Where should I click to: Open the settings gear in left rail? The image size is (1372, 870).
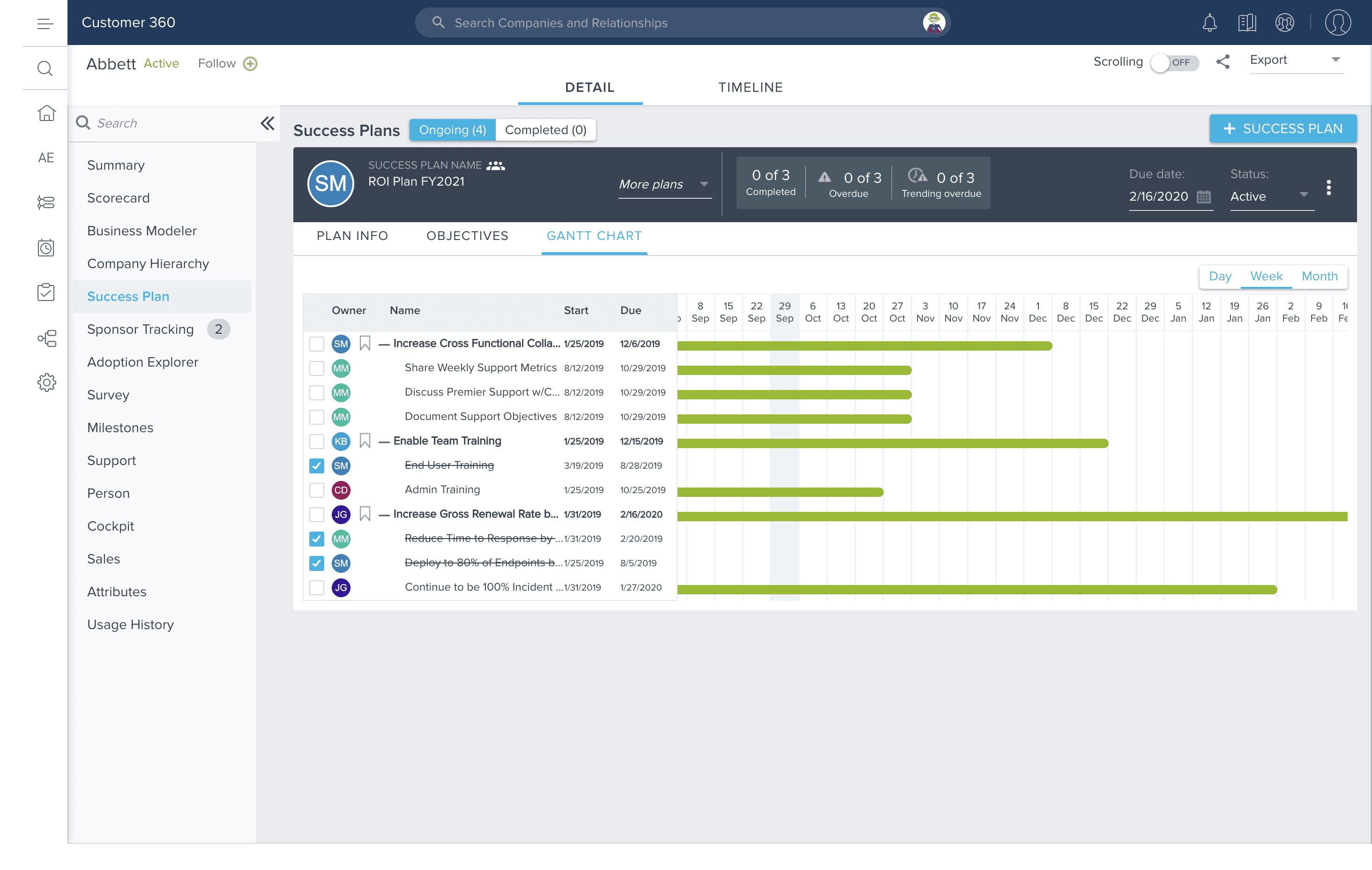click(x=46, y=382)
